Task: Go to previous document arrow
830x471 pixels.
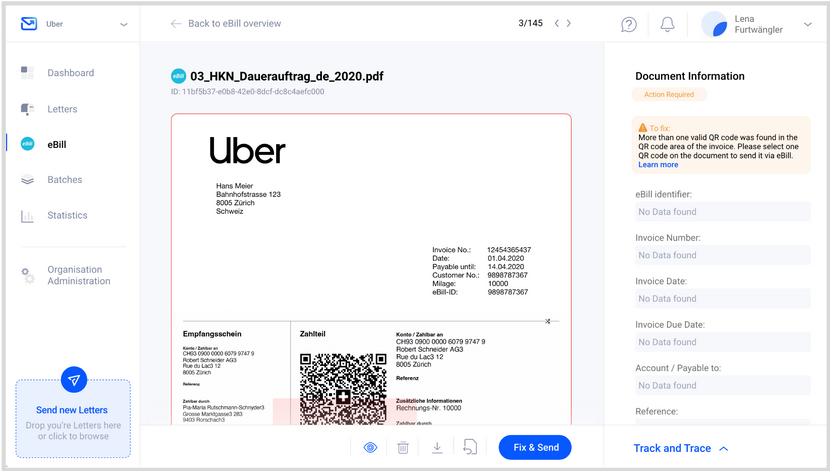Action: 556,23
